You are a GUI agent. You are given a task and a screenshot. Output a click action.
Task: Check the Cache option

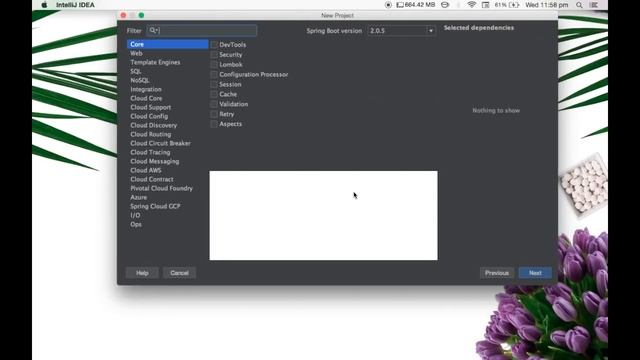tap(214, 94)
